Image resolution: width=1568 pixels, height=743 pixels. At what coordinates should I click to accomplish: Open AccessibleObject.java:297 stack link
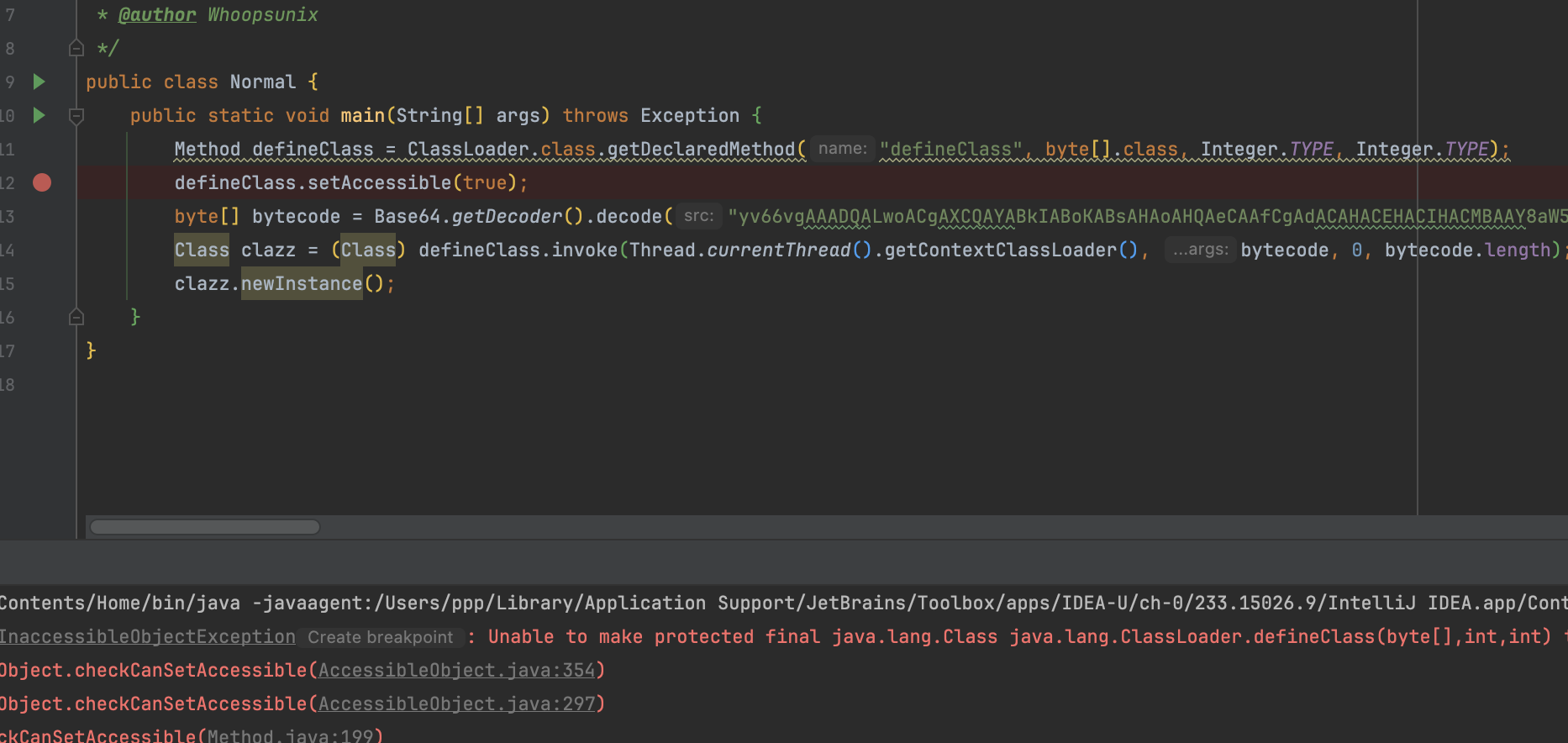click(456, 704)
